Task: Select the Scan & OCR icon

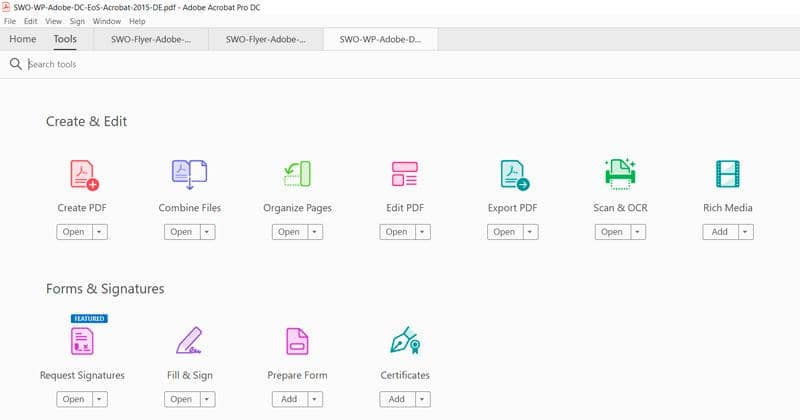Action: [x=620, y=174]
